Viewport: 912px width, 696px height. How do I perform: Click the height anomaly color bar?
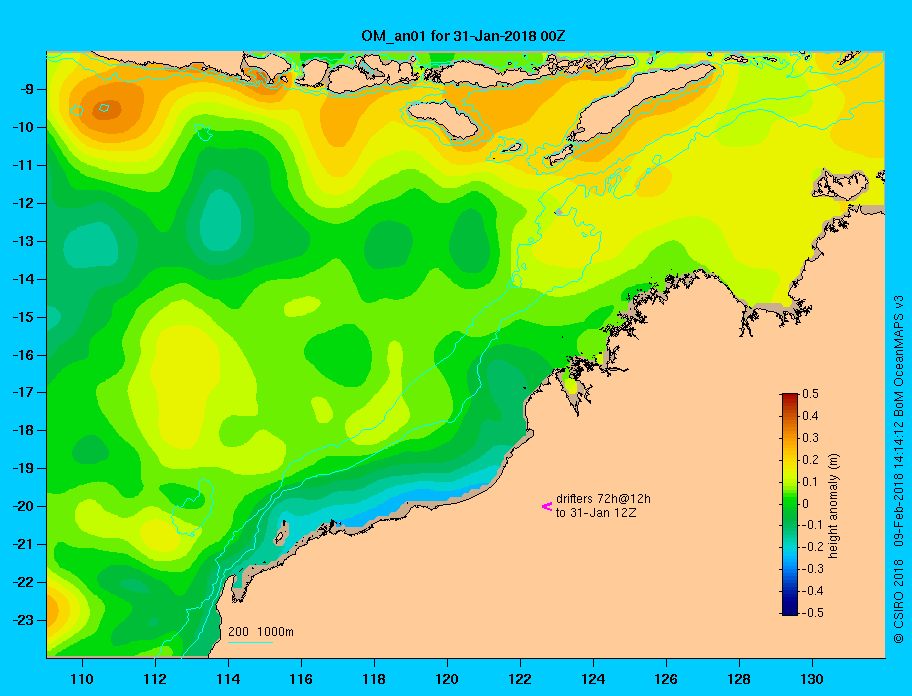tap(790, 504)
